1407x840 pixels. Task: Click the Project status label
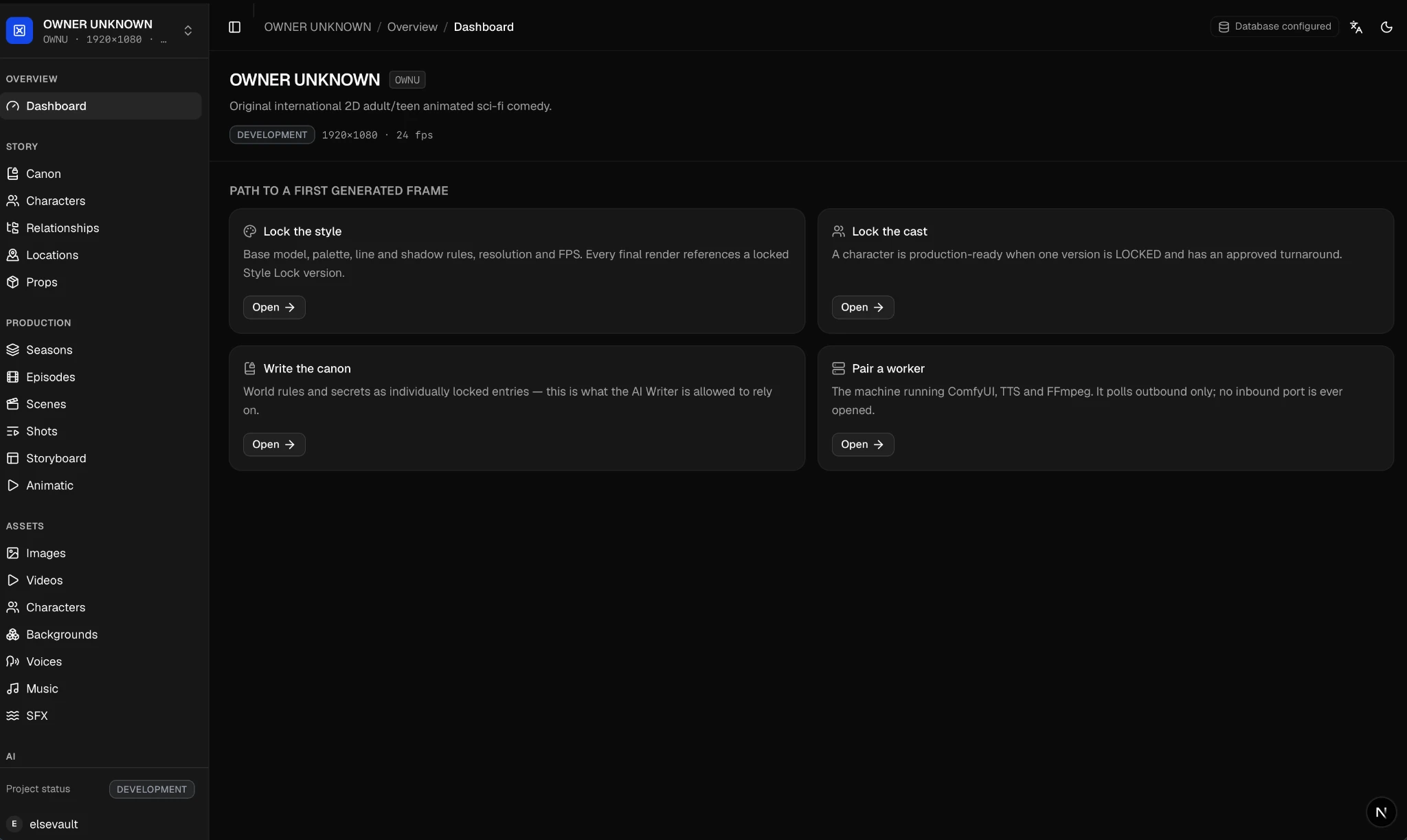(38, 789)
